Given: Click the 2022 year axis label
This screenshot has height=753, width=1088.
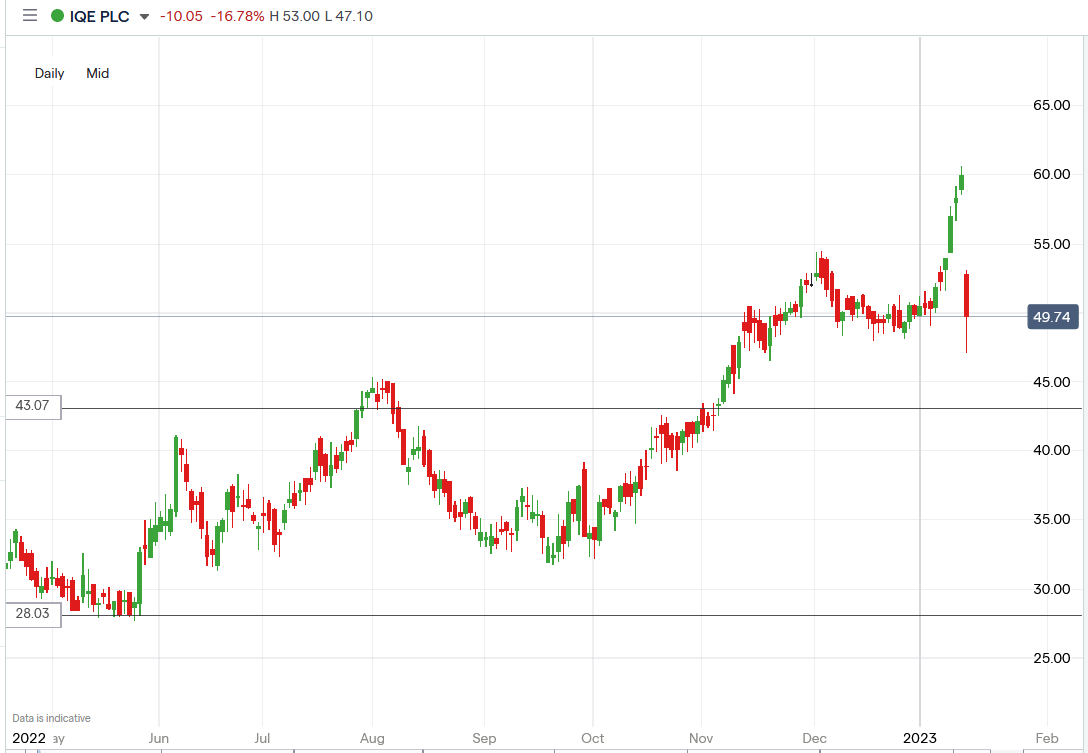Looking at the screenshot, I should tap(28, 738).
